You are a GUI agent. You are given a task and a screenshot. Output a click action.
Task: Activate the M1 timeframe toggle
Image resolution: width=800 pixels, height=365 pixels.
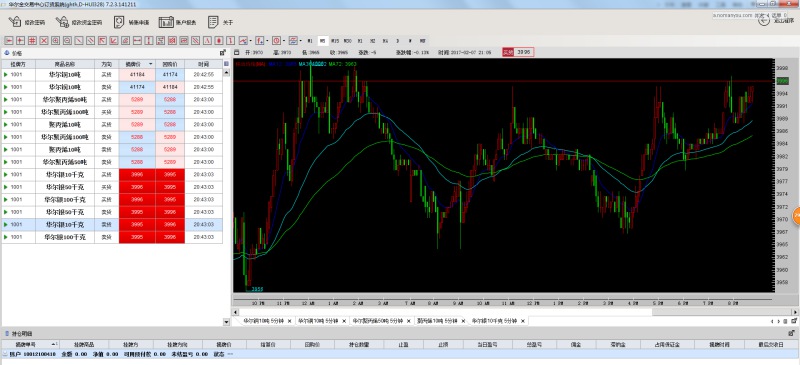[x=310, y=40]
